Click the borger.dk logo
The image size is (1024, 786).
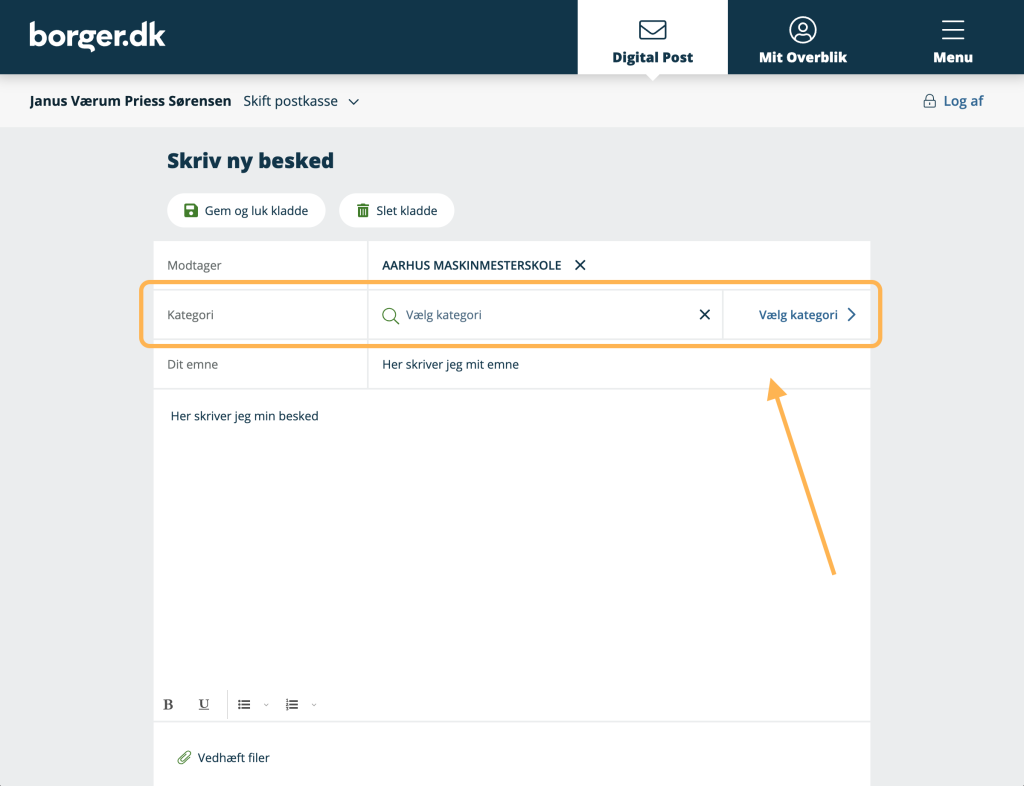97,36
